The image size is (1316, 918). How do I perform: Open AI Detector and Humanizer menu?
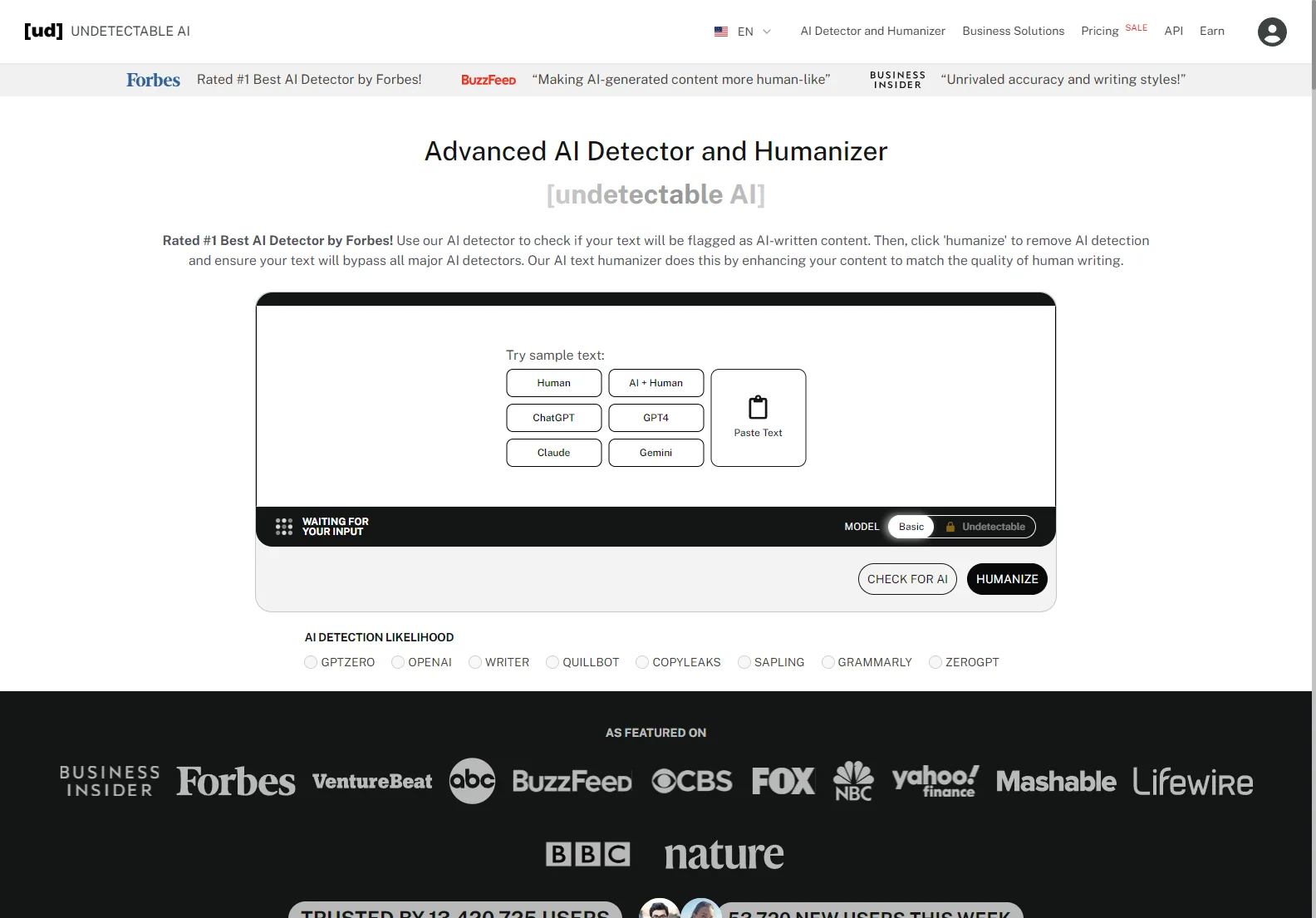click(872, 31)
